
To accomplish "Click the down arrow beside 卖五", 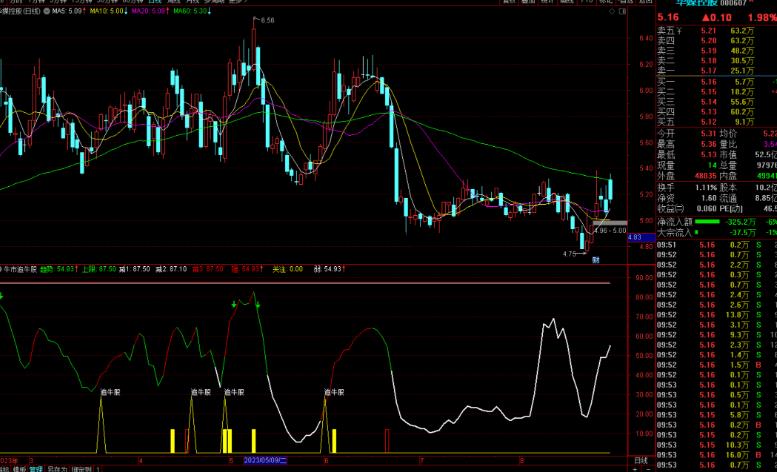I will 679,31.
